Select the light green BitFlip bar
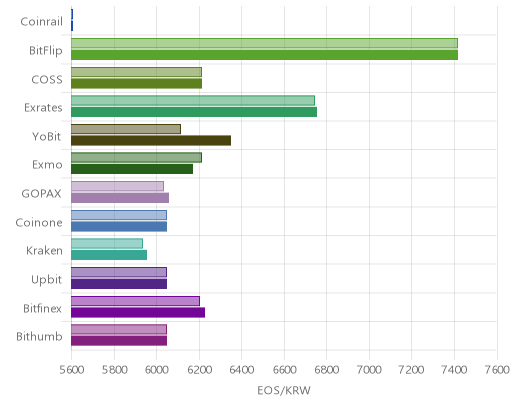 click(264, 43)
